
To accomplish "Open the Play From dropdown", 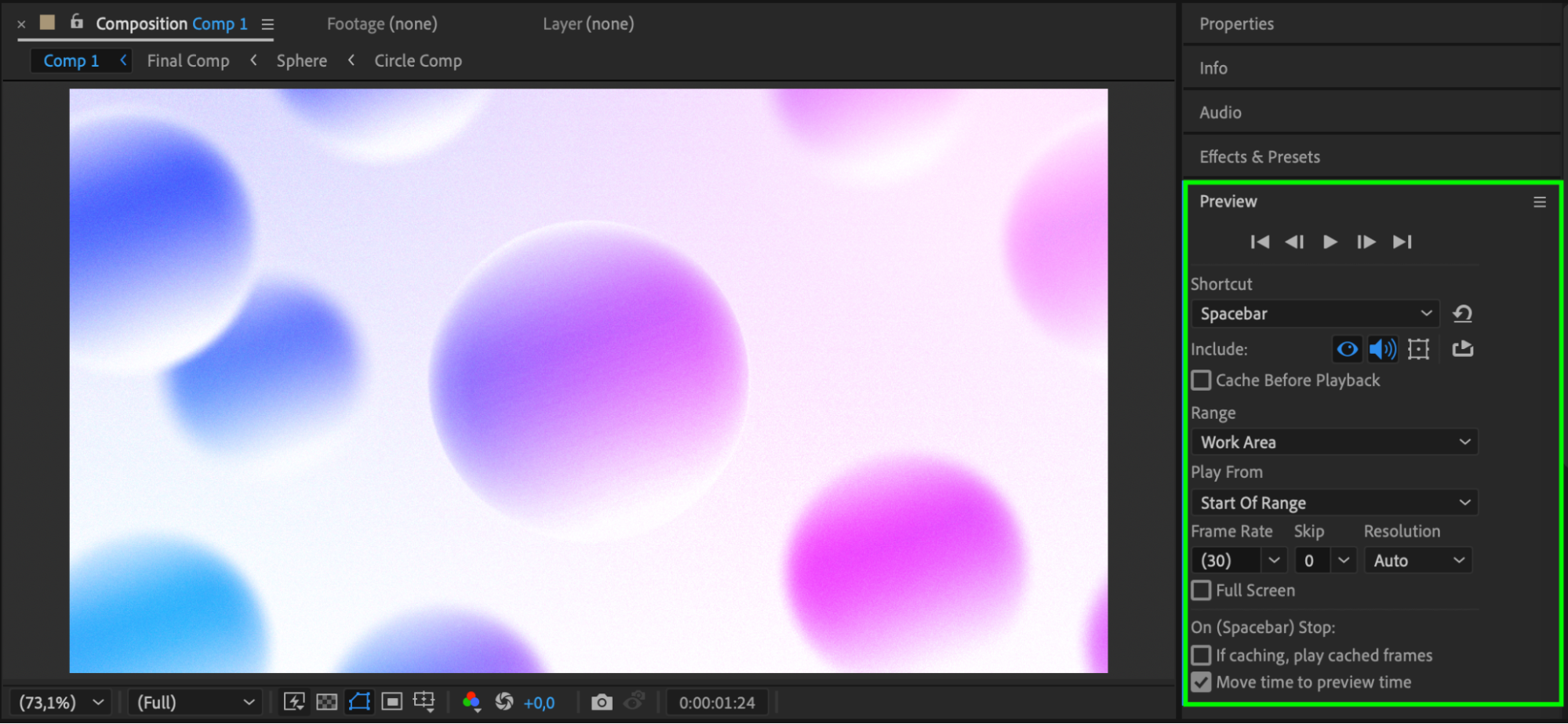I will 1334,503.
